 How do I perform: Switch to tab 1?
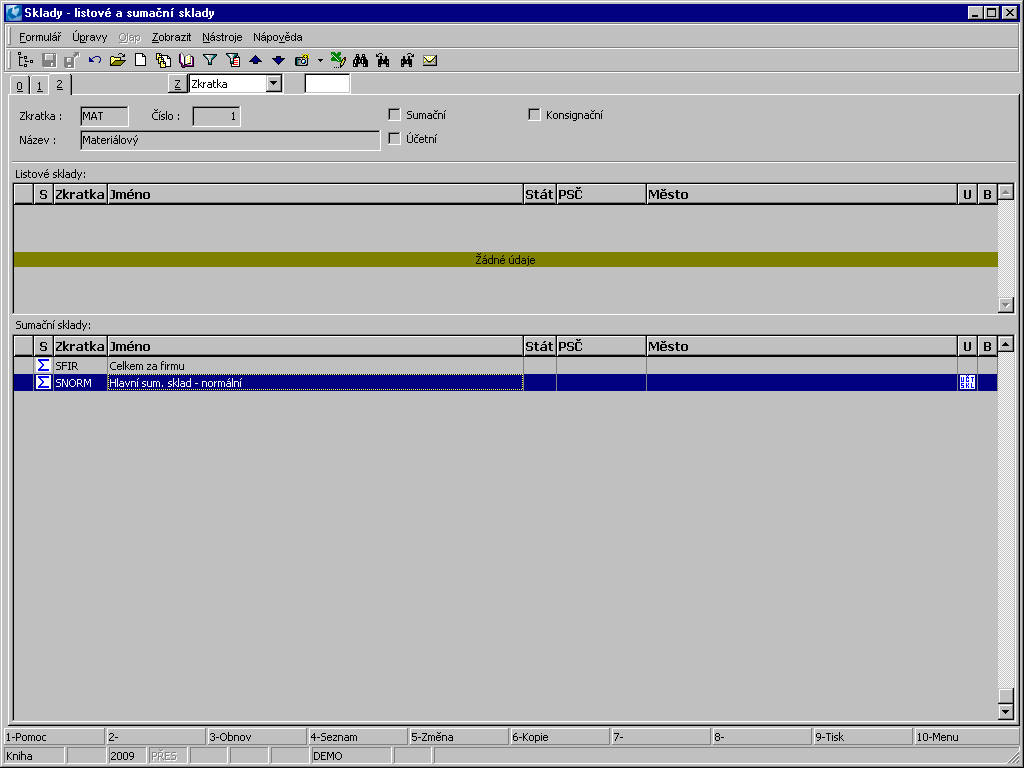click(x=39, y=85)
